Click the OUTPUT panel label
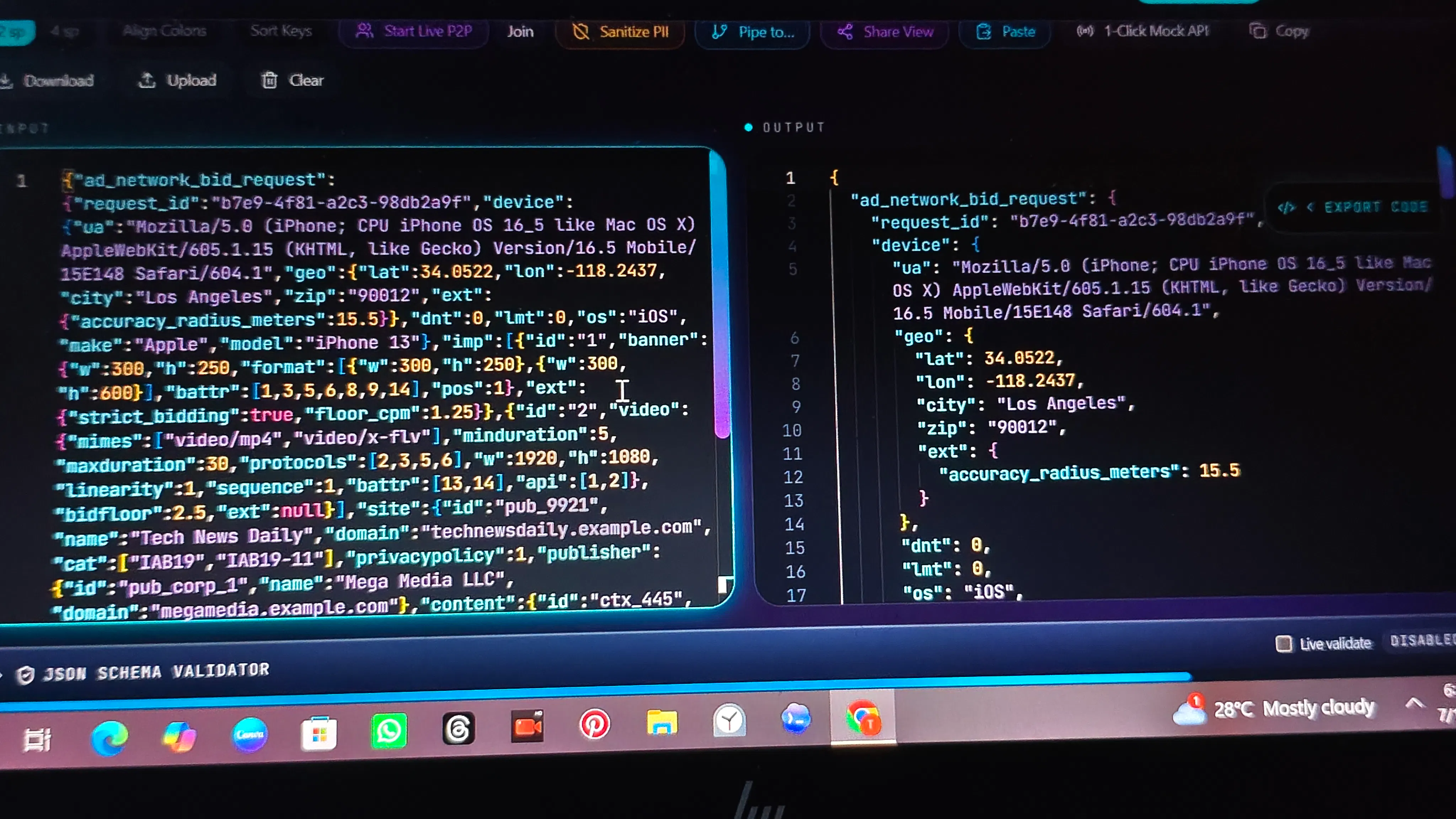The height and width of the screenshot is (819, 1456). [793, 128]
